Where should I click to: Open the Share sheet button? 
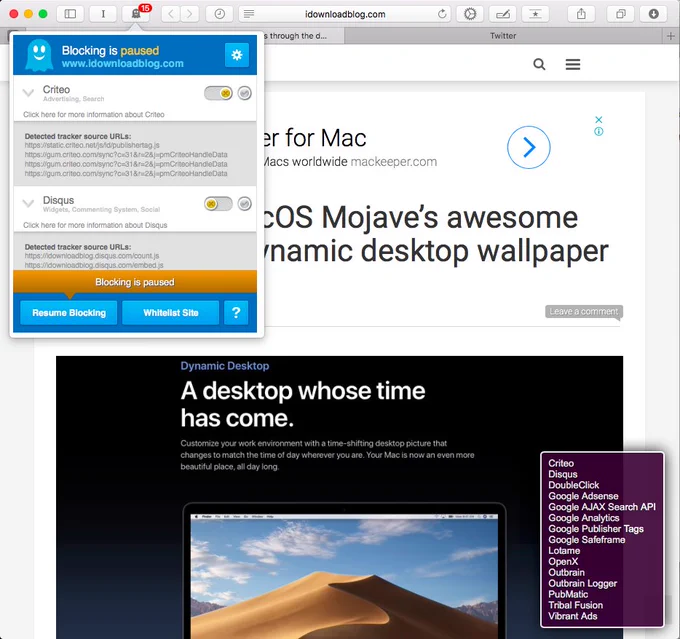click(x=581, y=14)
